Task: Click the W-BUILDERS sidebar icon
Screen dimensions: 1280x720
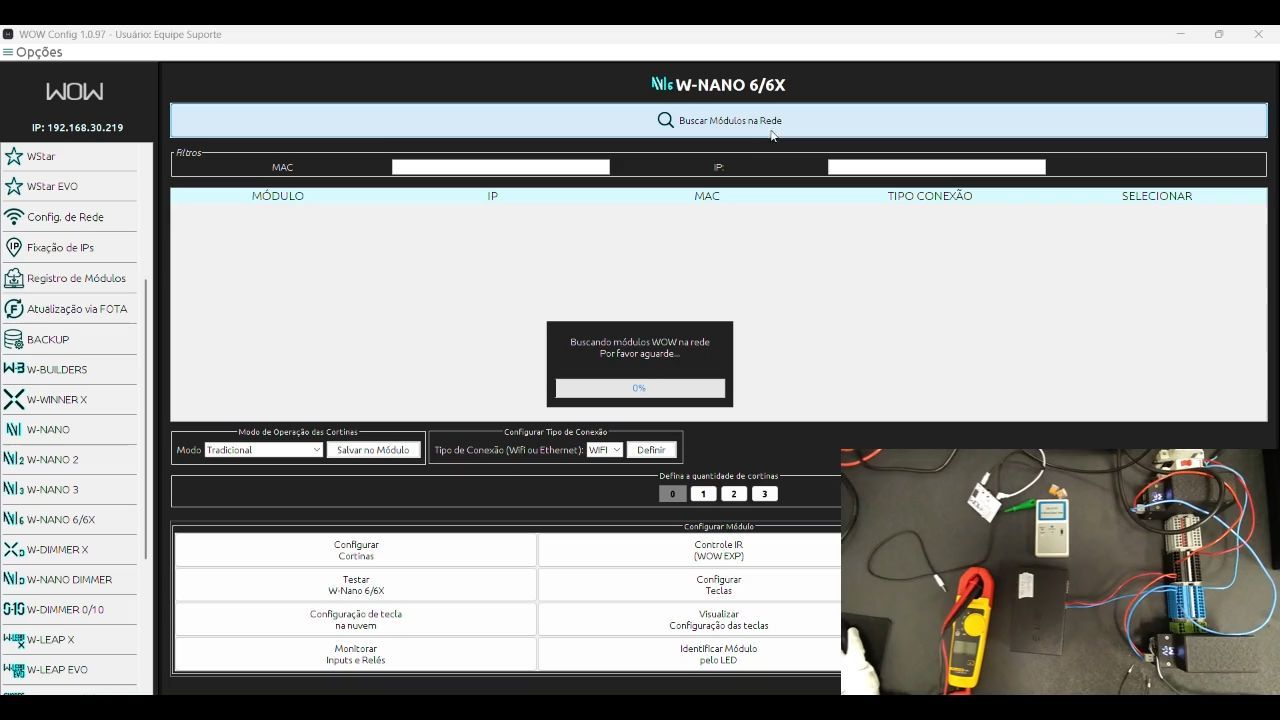Action: point(14,369)
